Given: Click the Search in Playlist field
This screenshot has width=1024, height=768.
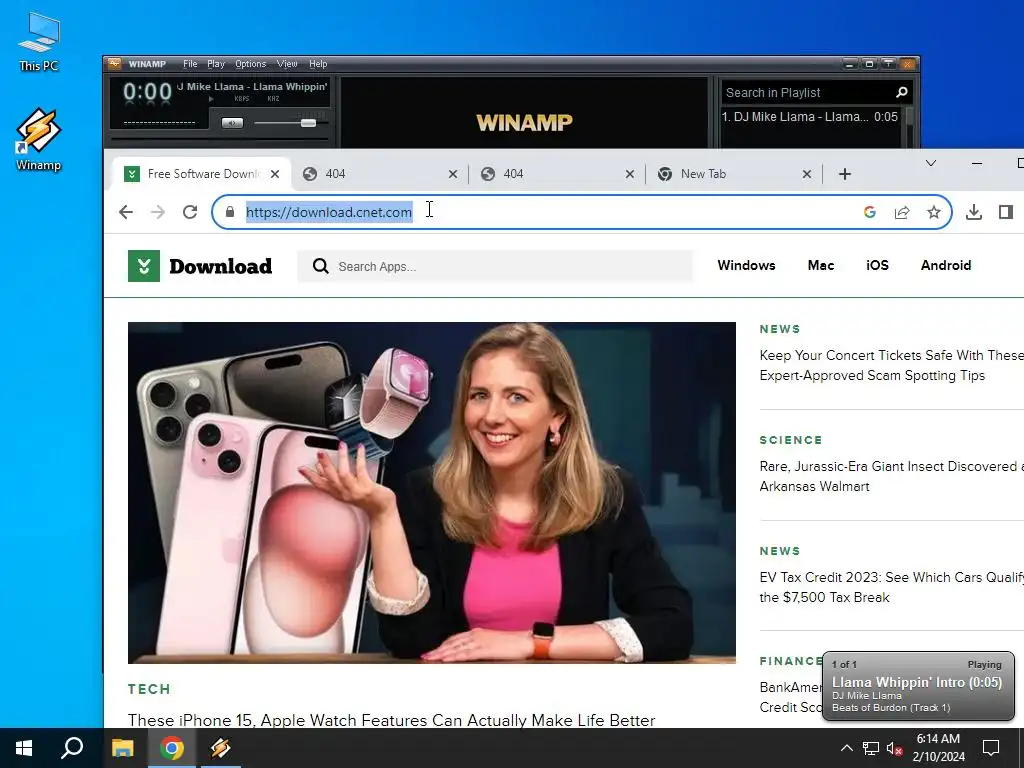Looking at the screenshot, I should [807, 93].
